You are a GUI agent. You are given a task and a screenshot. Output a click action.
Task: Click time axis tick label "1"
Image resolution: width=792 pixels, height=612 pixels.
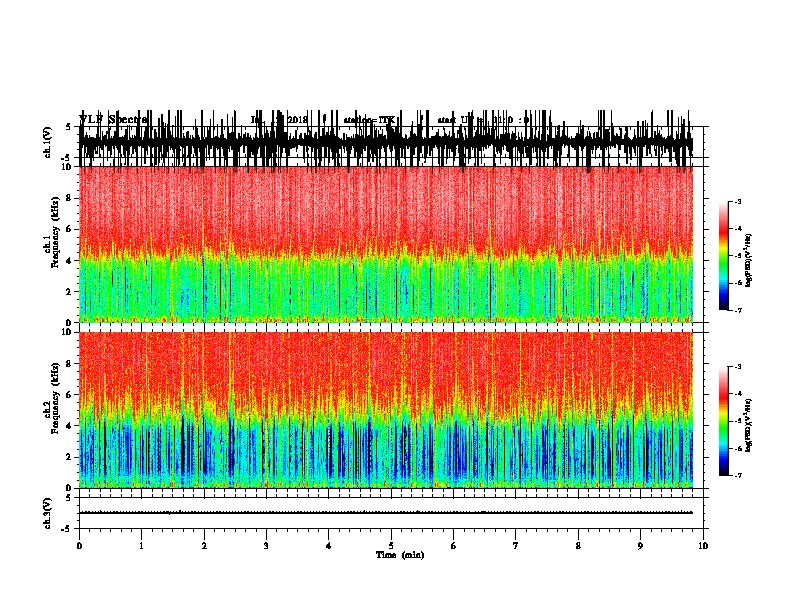click(142, 546)
